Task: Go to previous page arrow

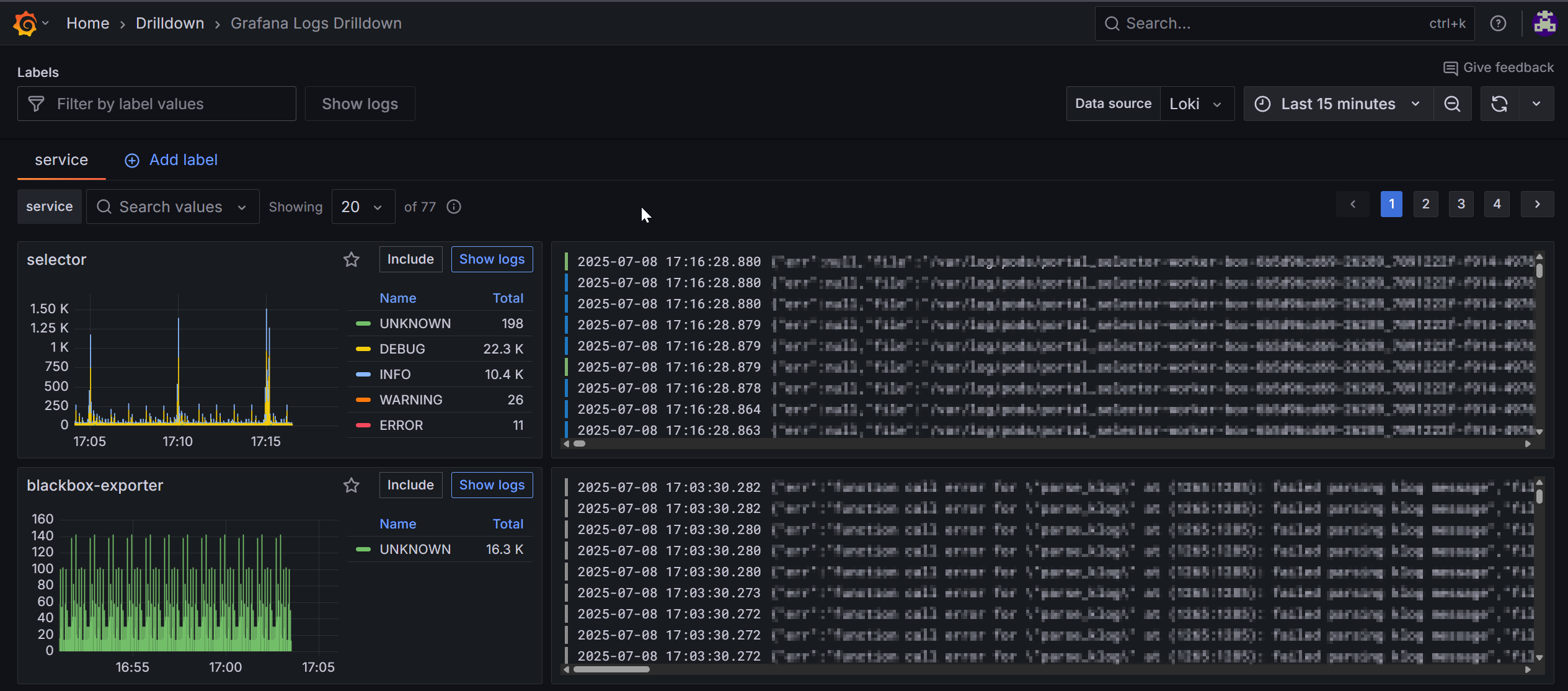Action: coord(1353,204)
